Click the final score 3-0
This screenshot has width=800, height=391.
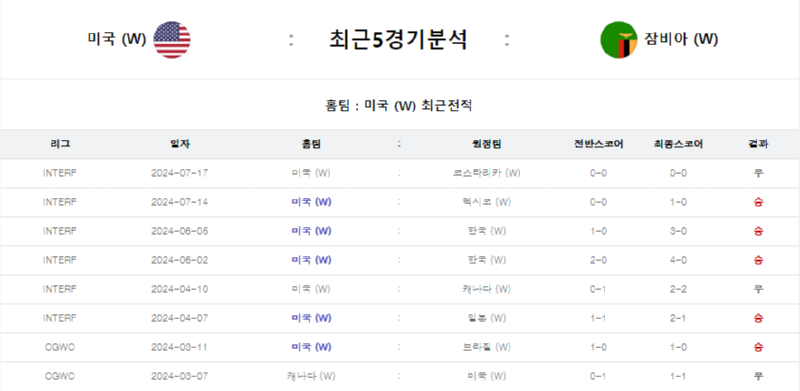click(678, 231)
